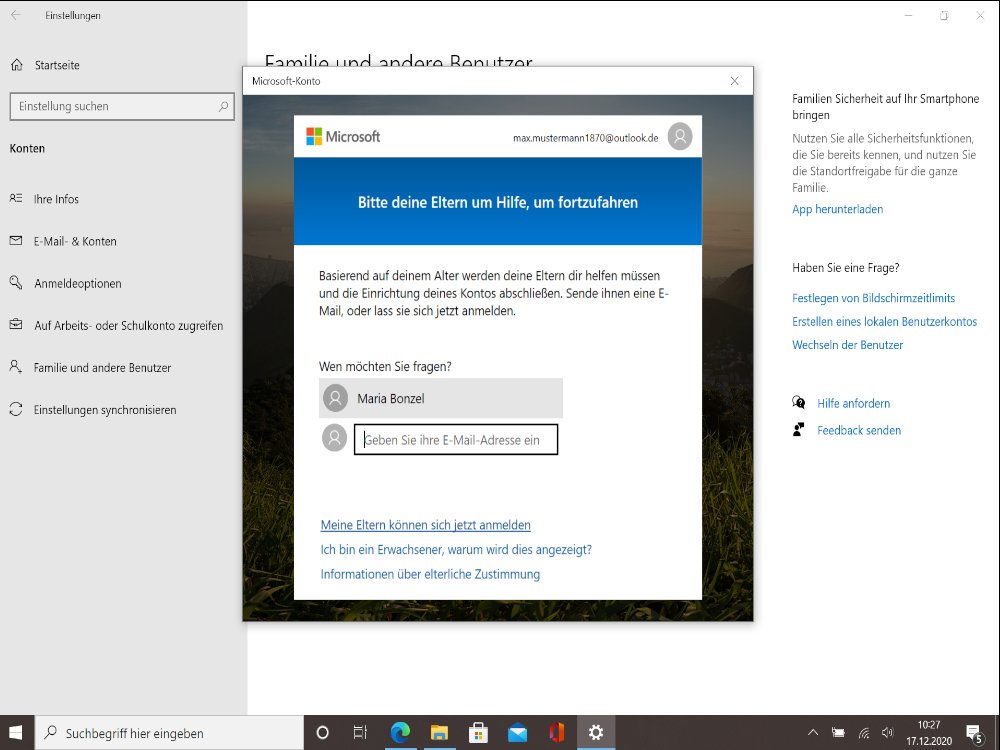Image resolution: width=1000 pixels, height=750 pixels.
Task: Open 'Ich bin ein Erwachsener' link
Action: tap(456, 550)
